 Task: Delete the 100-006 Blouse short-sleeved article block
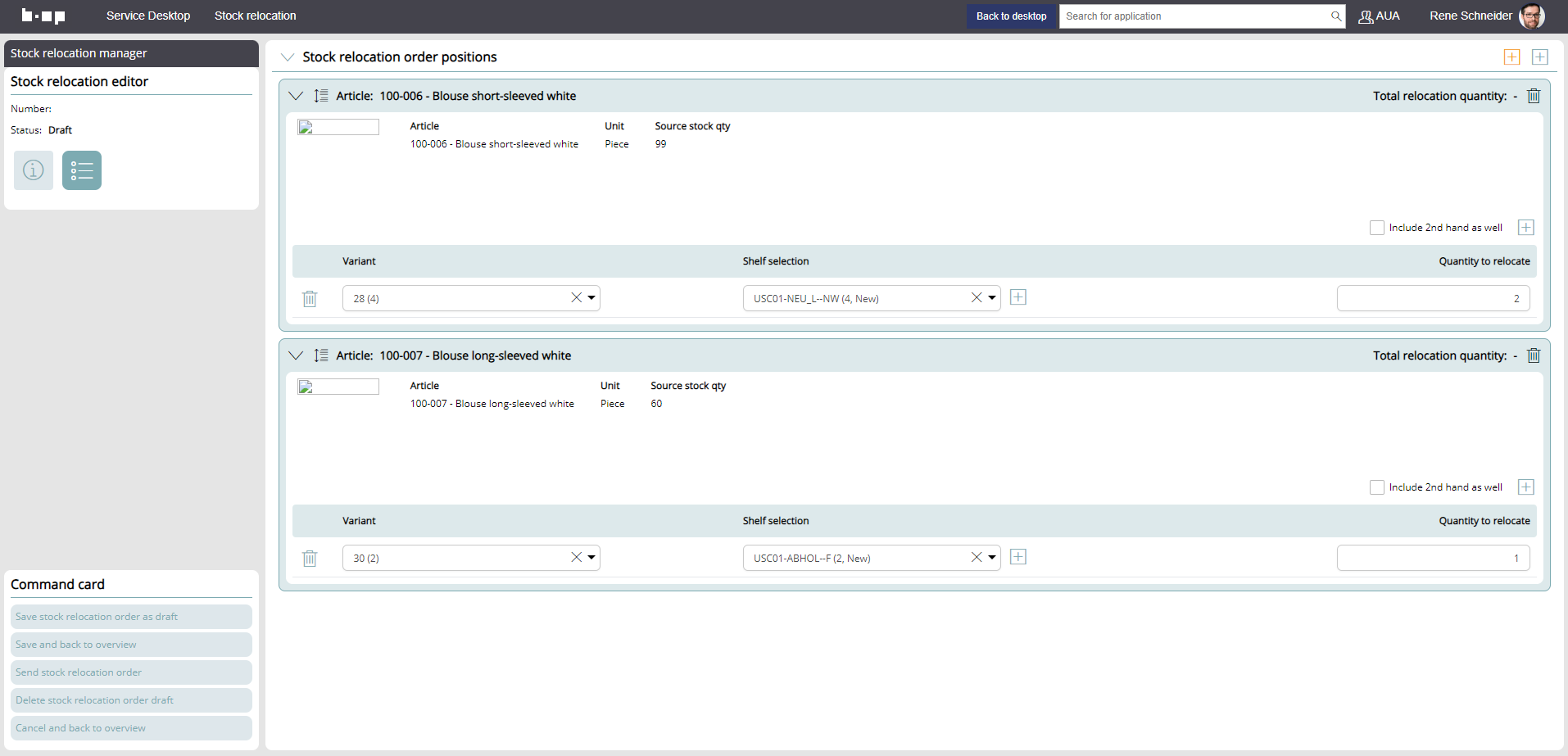[1534, 96]
